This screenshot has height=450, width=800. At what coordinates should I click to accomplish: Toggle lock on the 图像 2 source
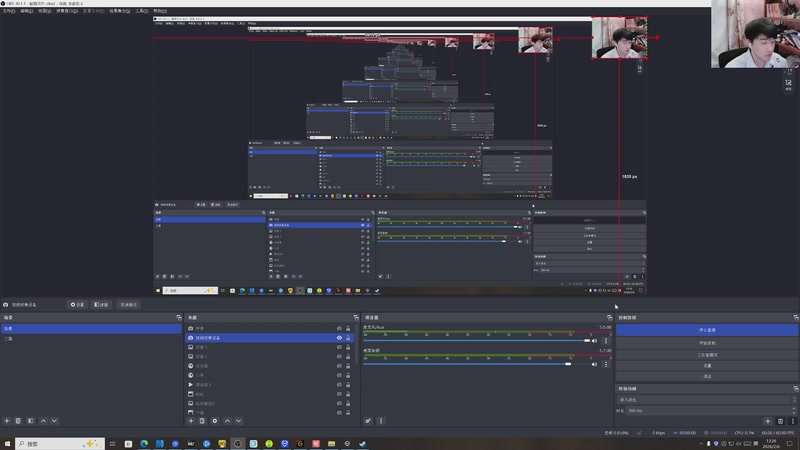pyautogui.click(x=348, y=357)
